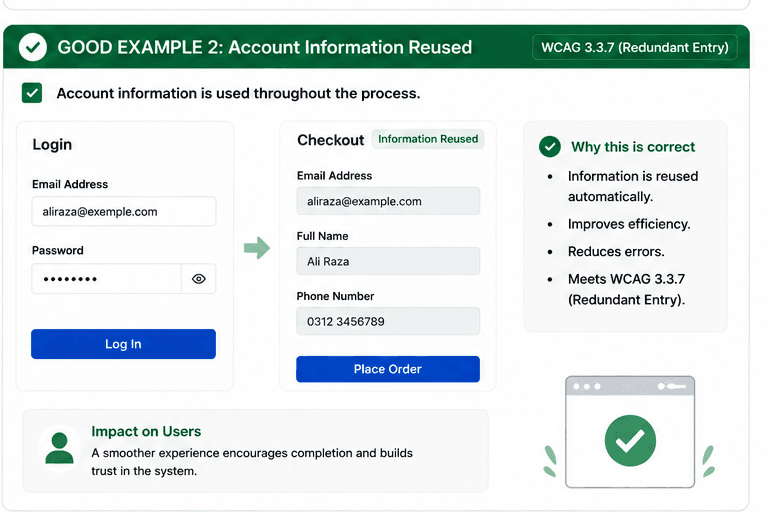The width and height of the screenshot is (768, 512).
Task: Click the Impact on Users heading
Action: point(146,431)
